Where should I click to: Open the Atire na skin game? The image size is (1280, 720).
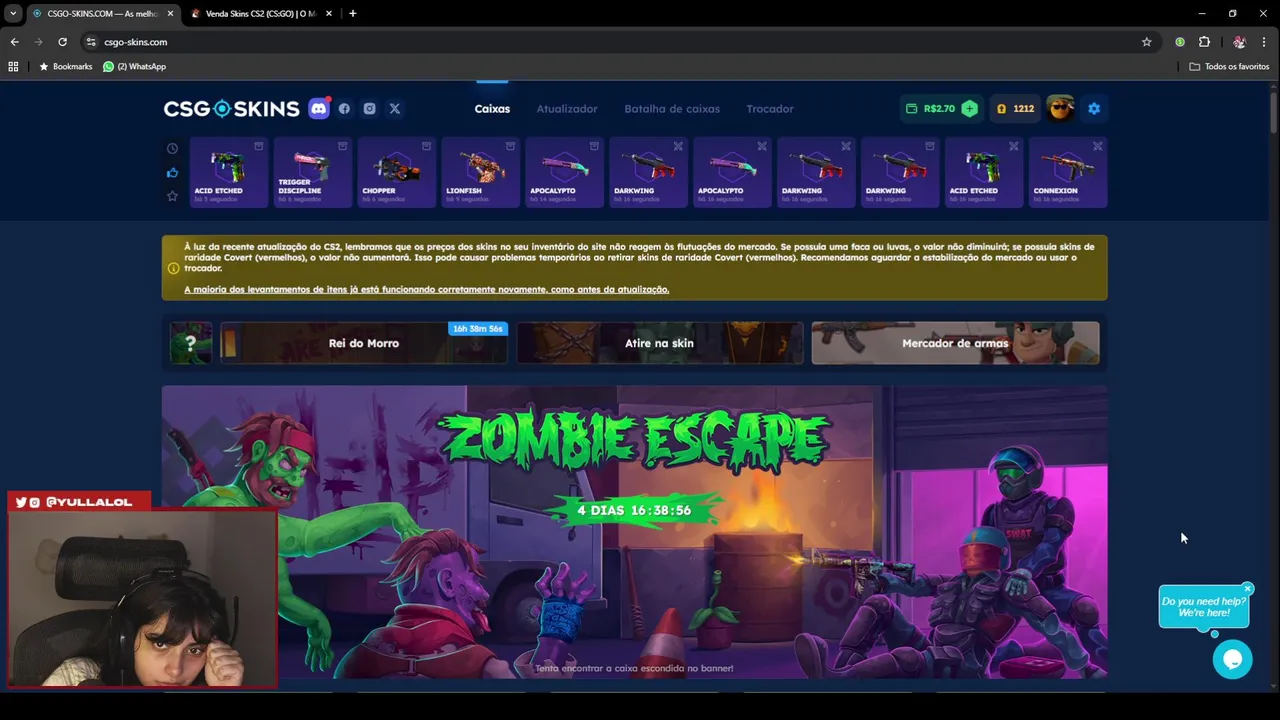pos(660,343)
